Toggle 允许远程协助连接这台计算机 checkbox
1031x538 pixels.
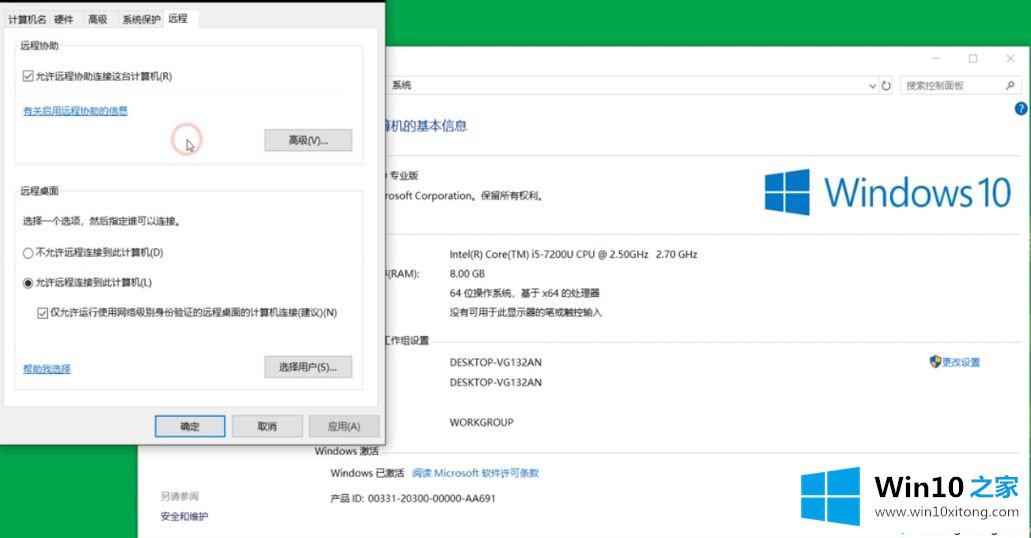coord(28,76)
